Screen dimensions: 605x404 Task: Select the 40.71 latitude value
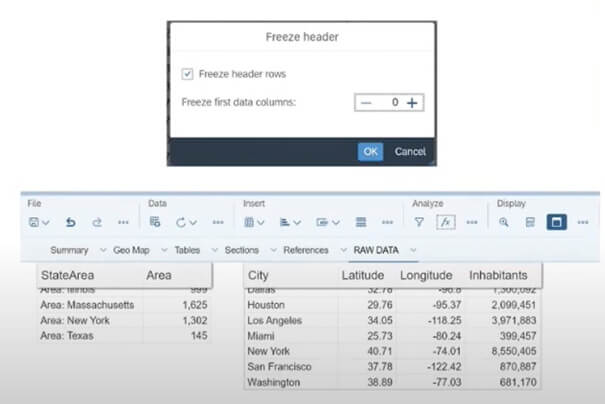point(380,351)
